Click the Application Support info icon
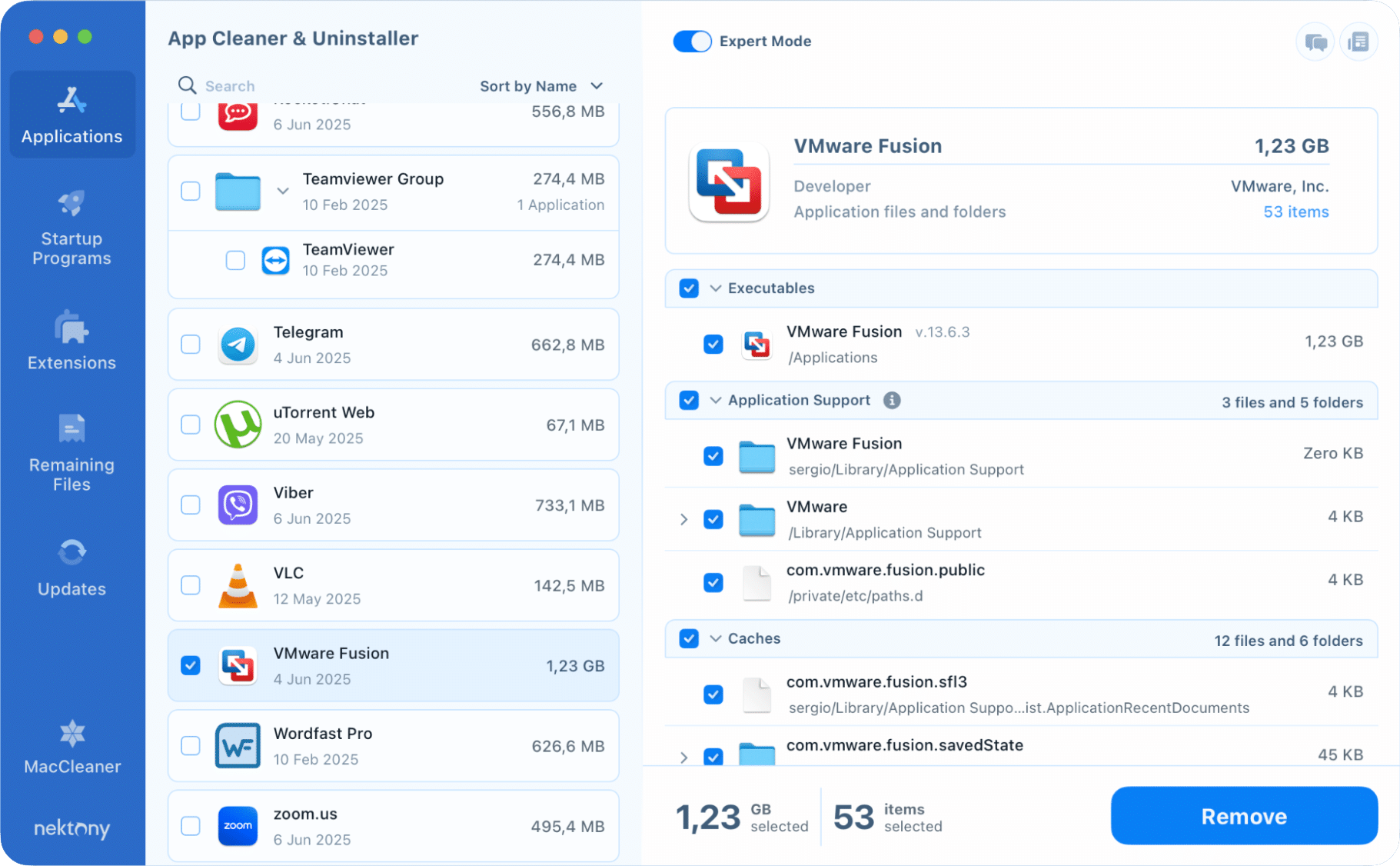Viewport: 1400px width, 866px height. [x=891, y=400]
